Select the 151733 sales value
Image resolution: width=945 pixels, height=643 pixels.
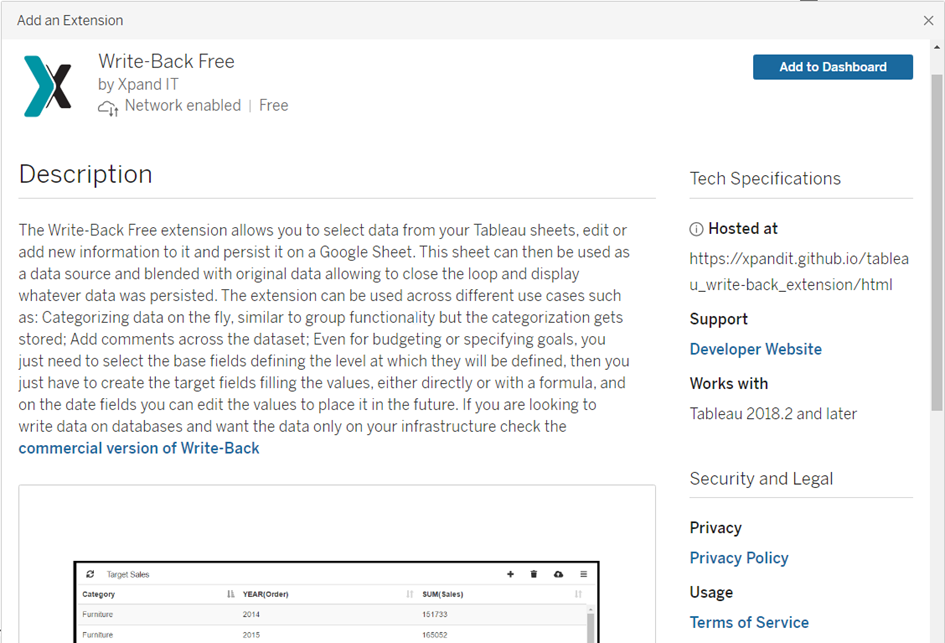(x=435, y=615)
